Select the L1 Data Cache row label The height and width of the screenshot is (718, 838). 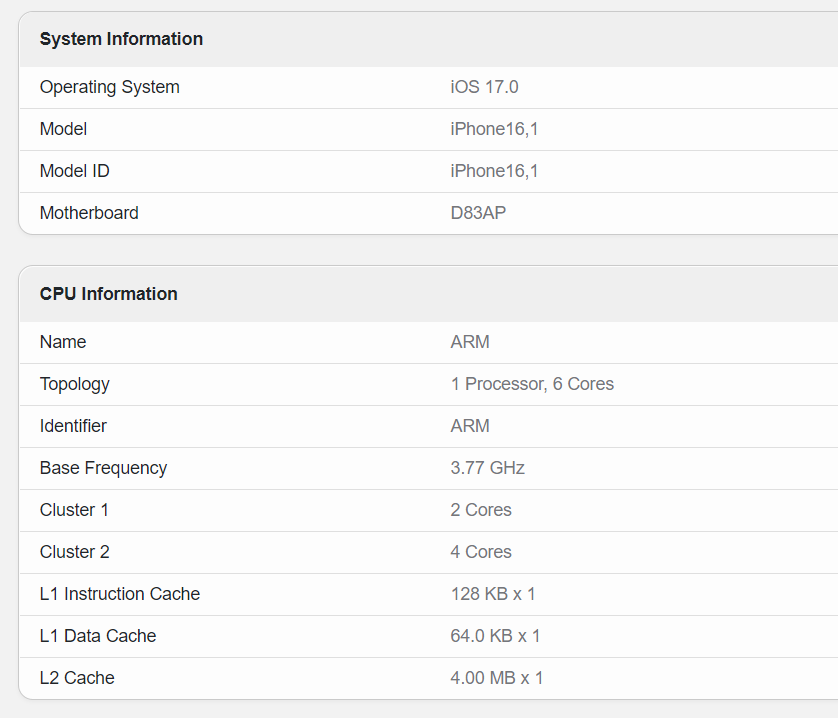click(98, 636)
